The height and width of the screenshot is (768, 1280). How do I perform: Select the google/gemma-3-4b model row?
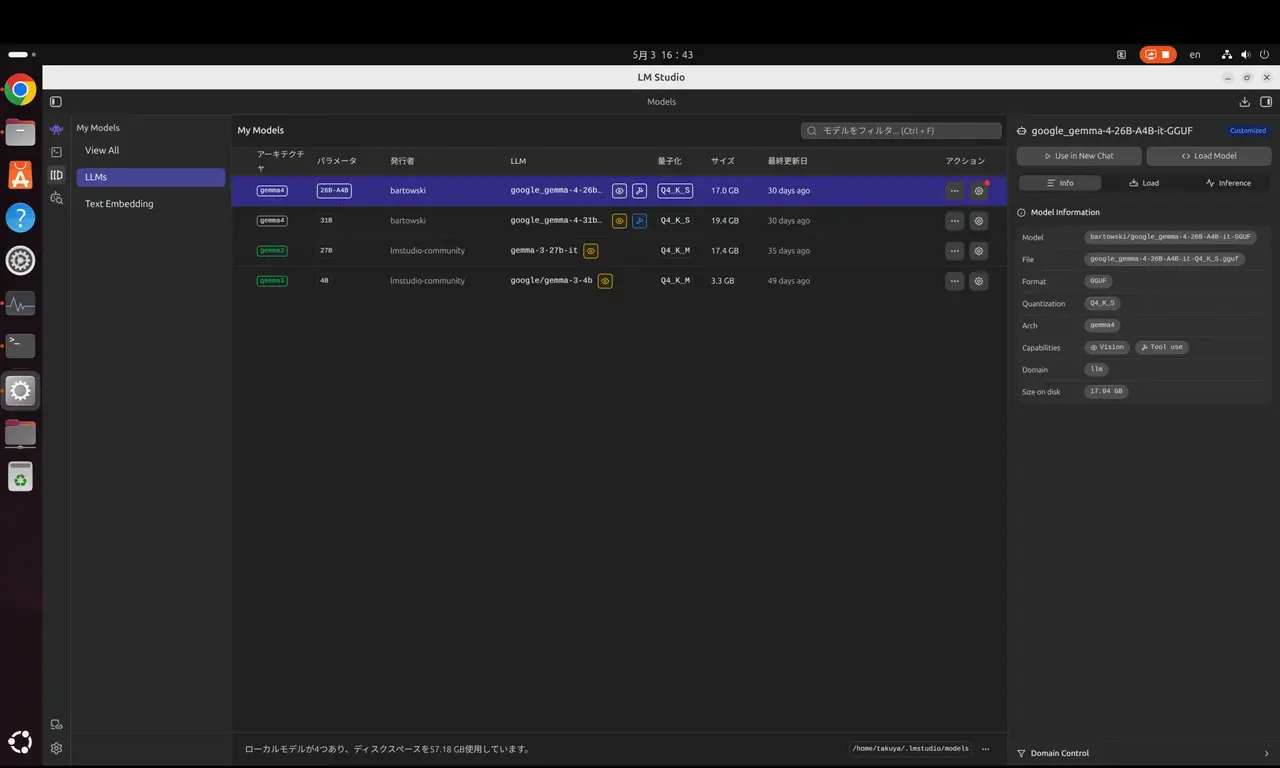click(x=619, y=281)
